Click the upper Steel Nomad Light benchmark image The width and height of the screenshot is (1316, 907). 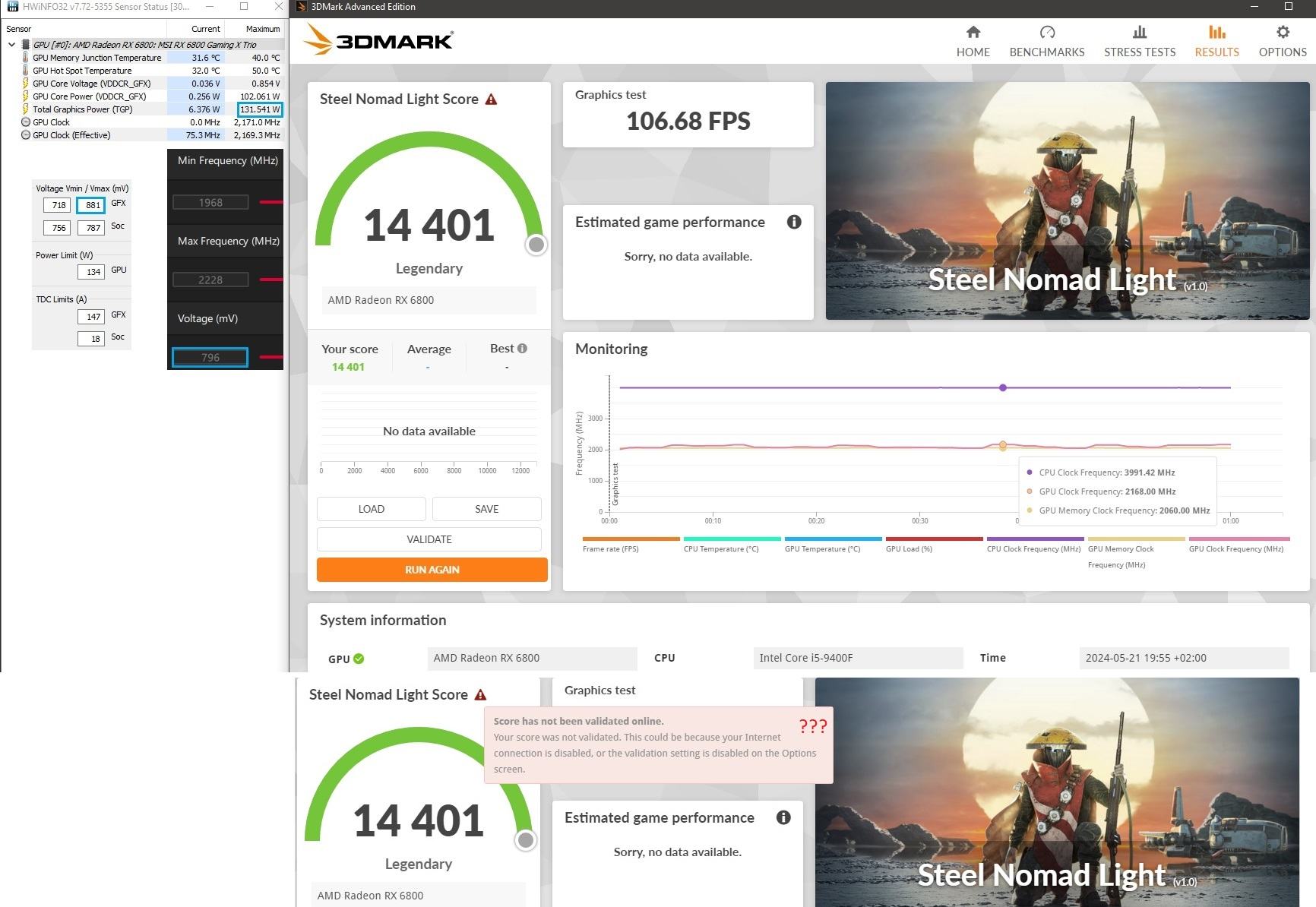point(1068,201)
